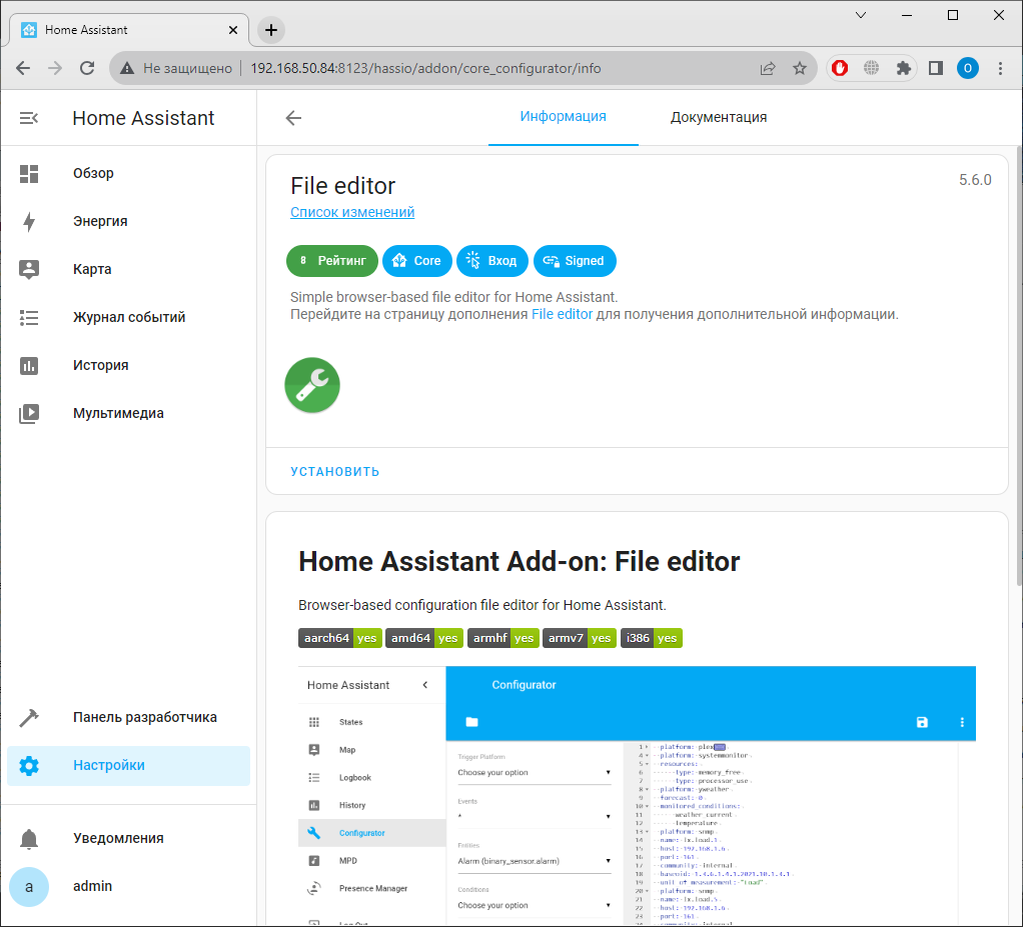Screen dimensions: 1023x927
Task: Click the Core badge
Action: (417, 261)
